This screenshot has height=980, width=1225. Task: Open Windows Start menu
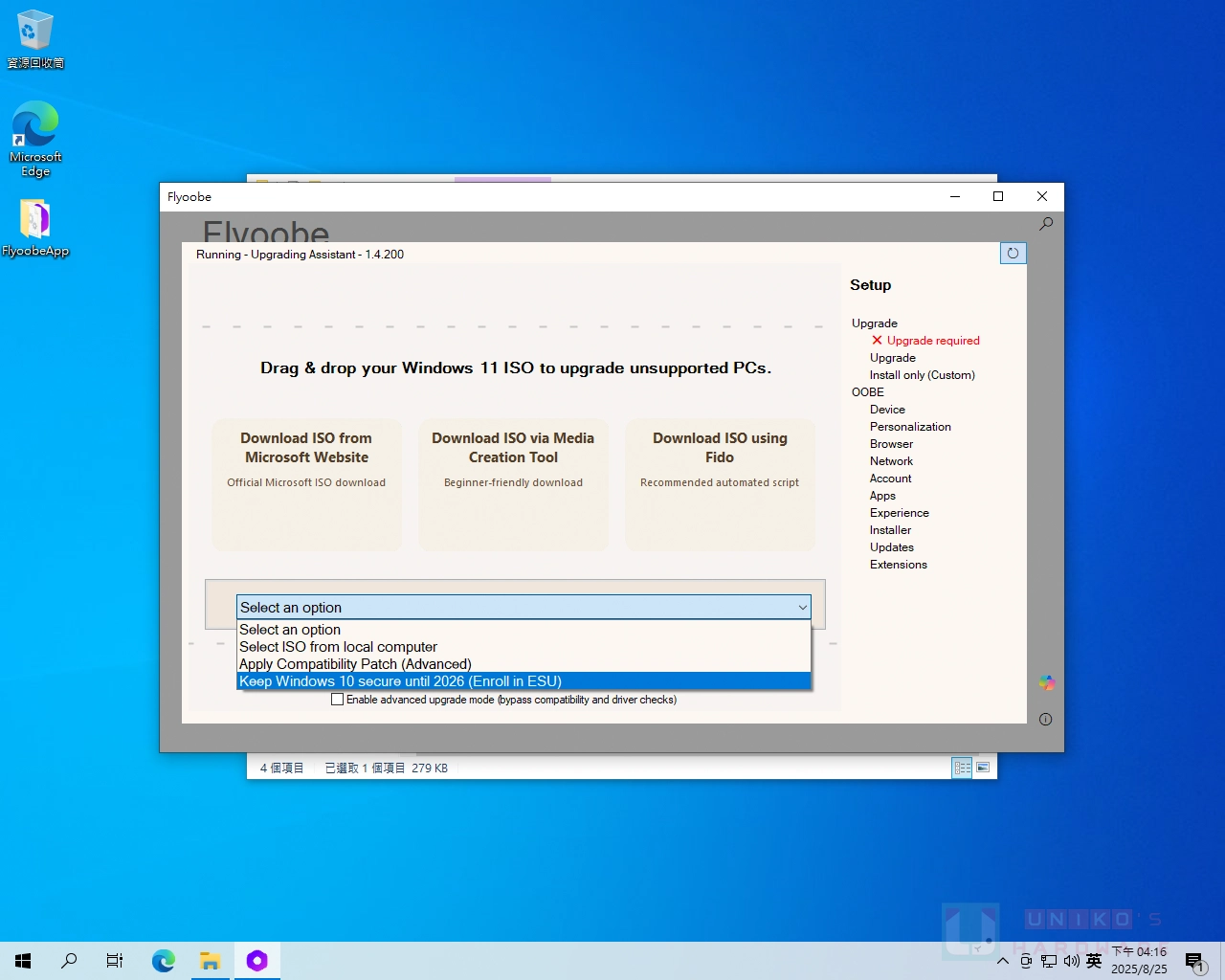(x=23, y=960)
